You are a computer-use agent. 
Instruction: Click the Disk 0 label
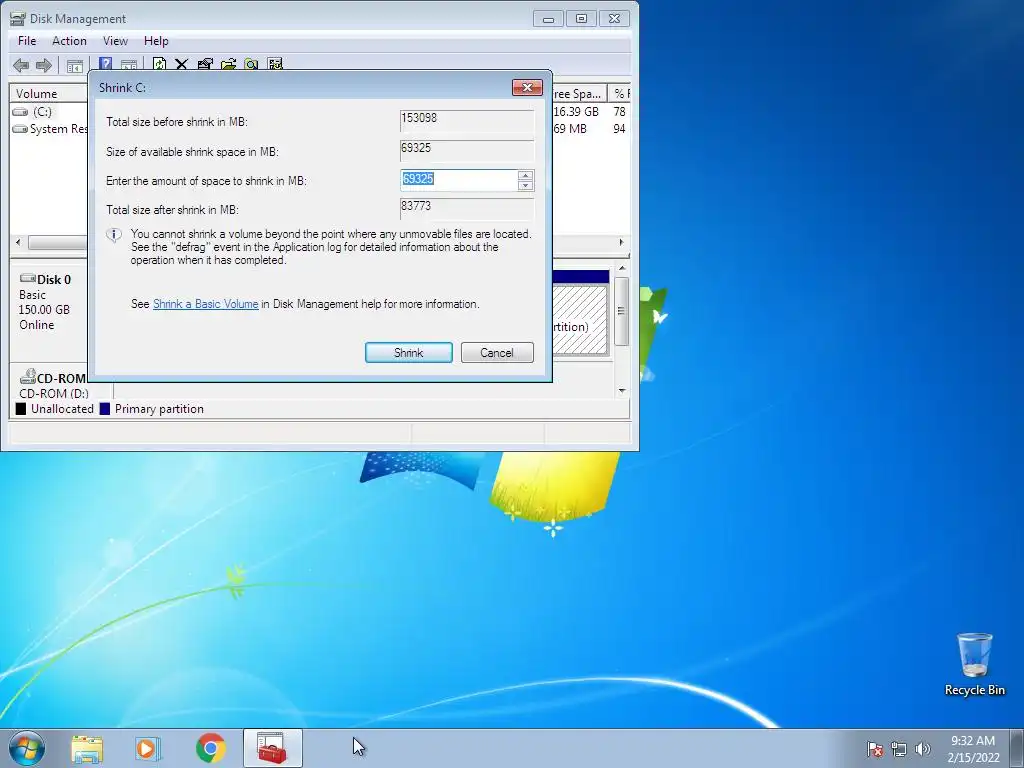(54, 280)
